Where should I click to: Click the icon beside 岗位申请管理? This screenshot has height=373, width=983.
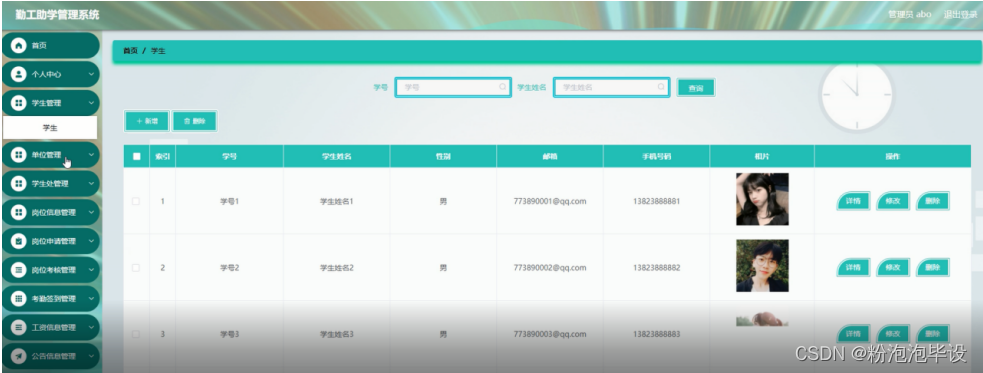tap(19, 241)
